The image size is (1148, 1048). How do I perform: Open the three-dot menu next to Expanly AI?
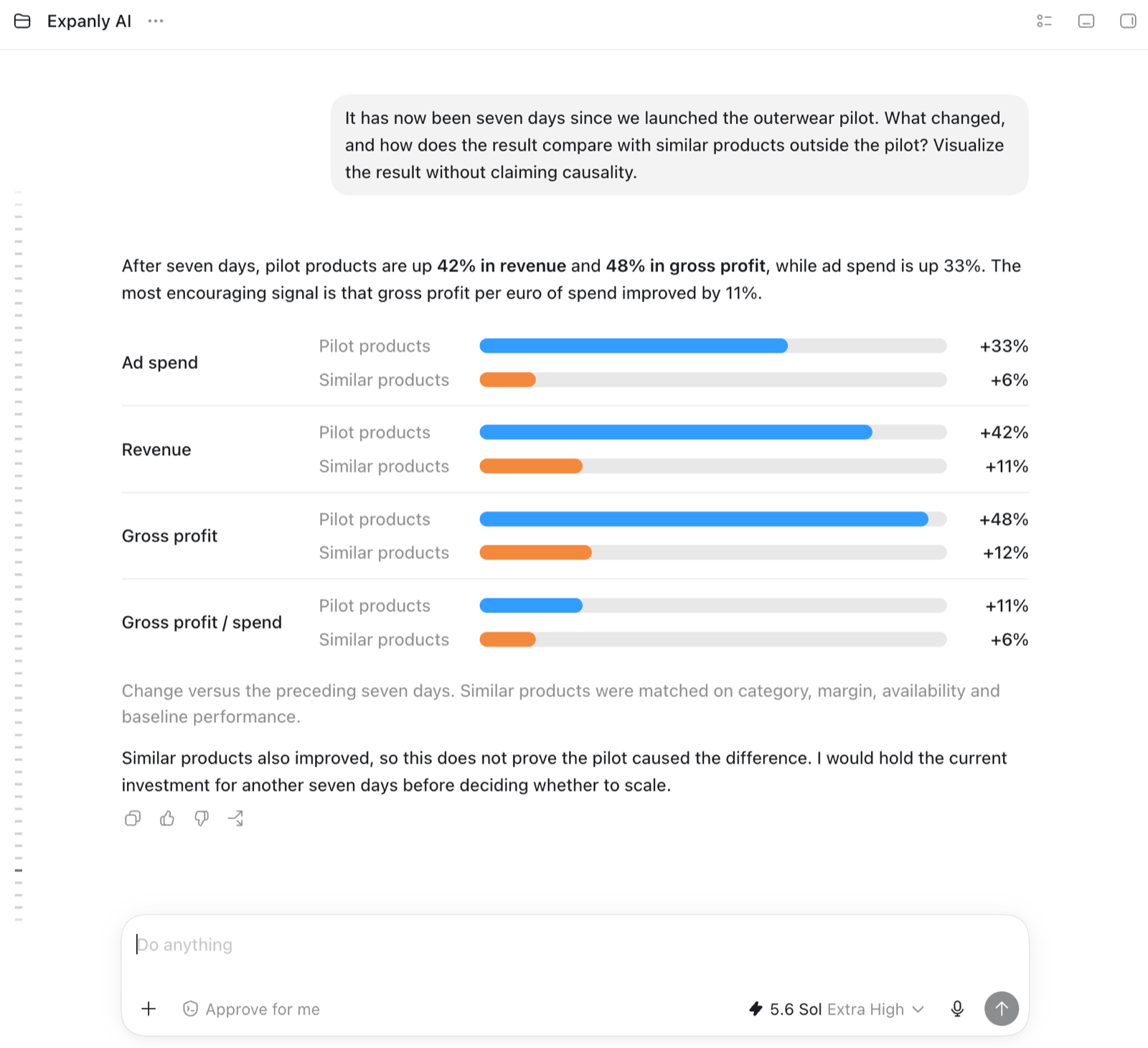click(x=156, y=22)
